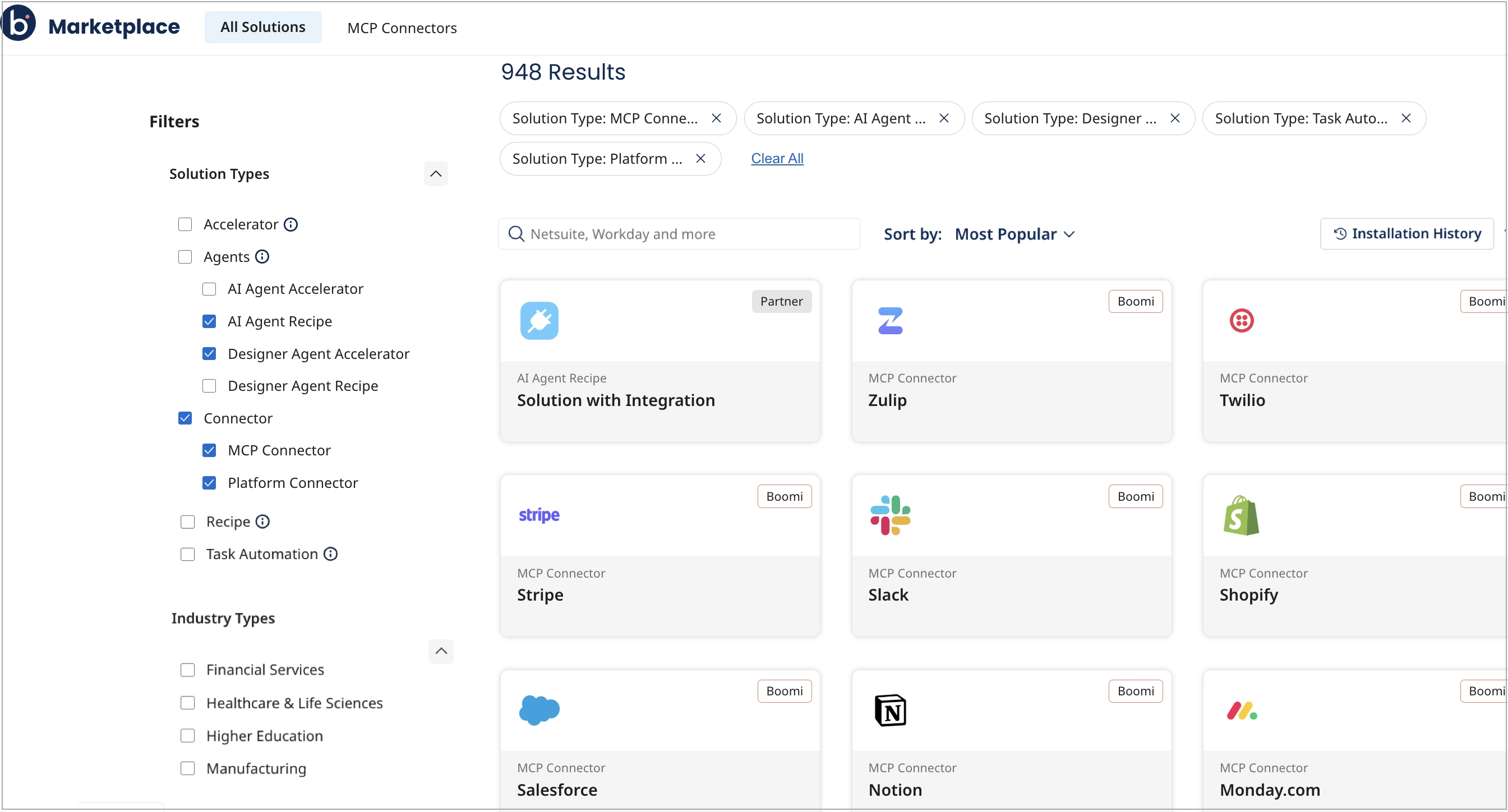Check the Agents checkbox

(185, 256)
